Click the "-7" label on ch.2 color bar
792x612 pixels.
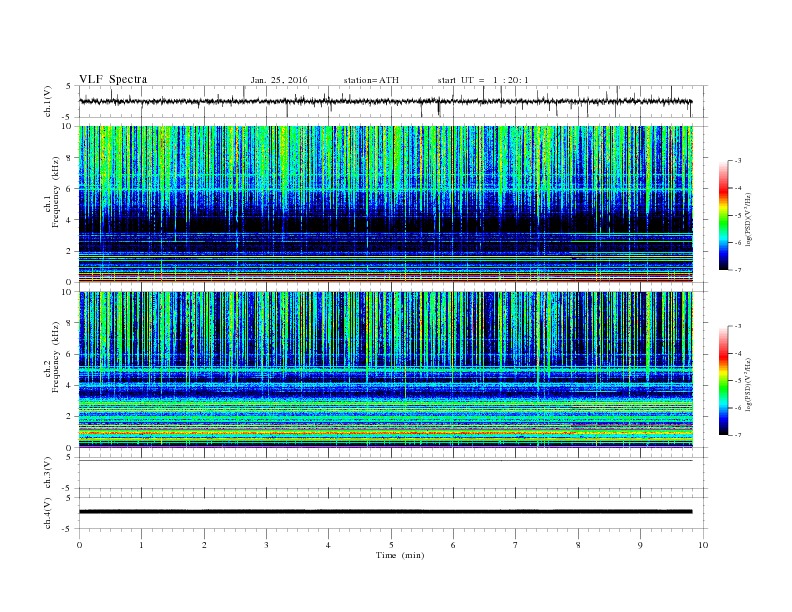[738, 435]
